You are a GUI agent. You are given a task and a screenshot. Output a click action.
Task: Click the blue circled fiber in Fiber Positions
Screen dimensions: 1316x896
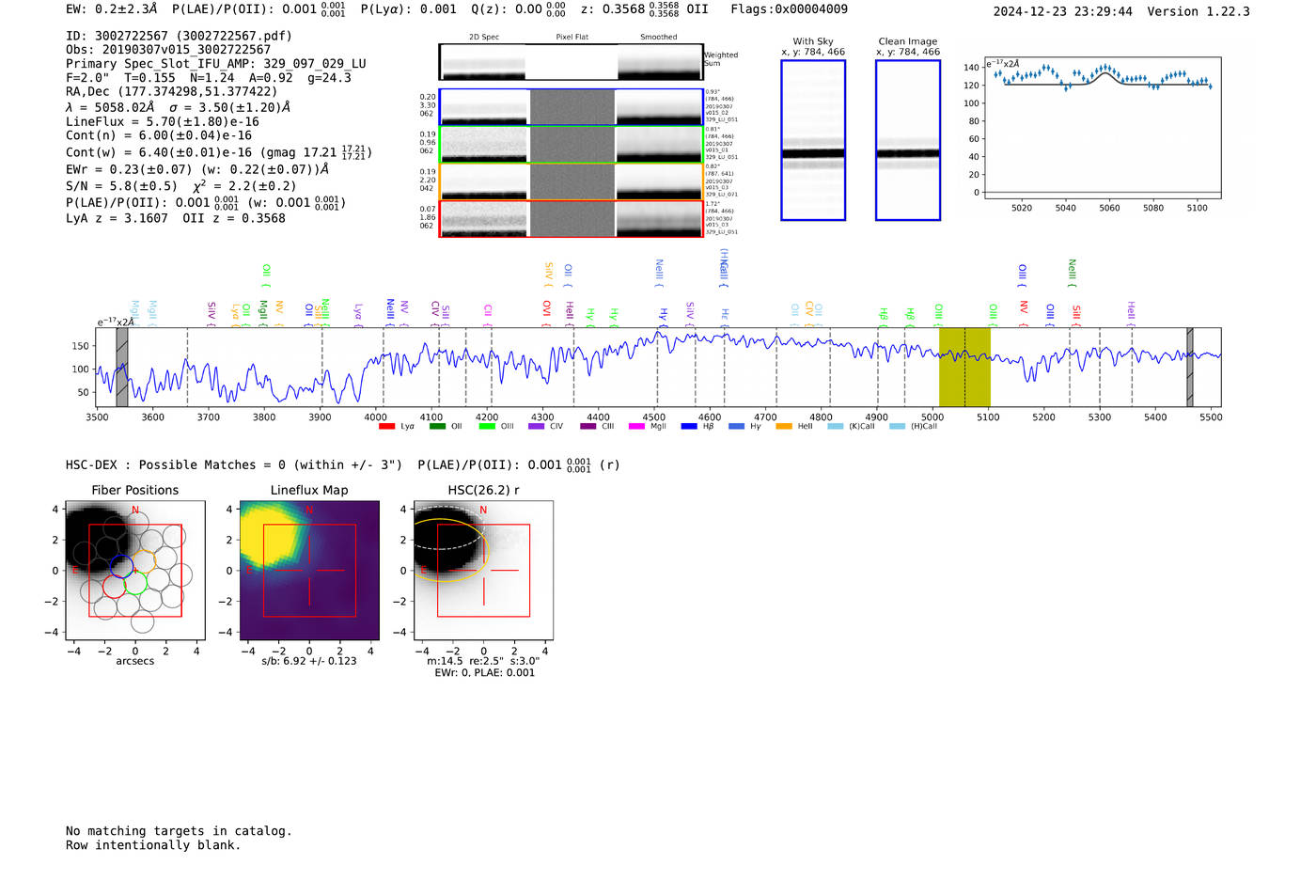pyautogui.click(x=121, y=566)
